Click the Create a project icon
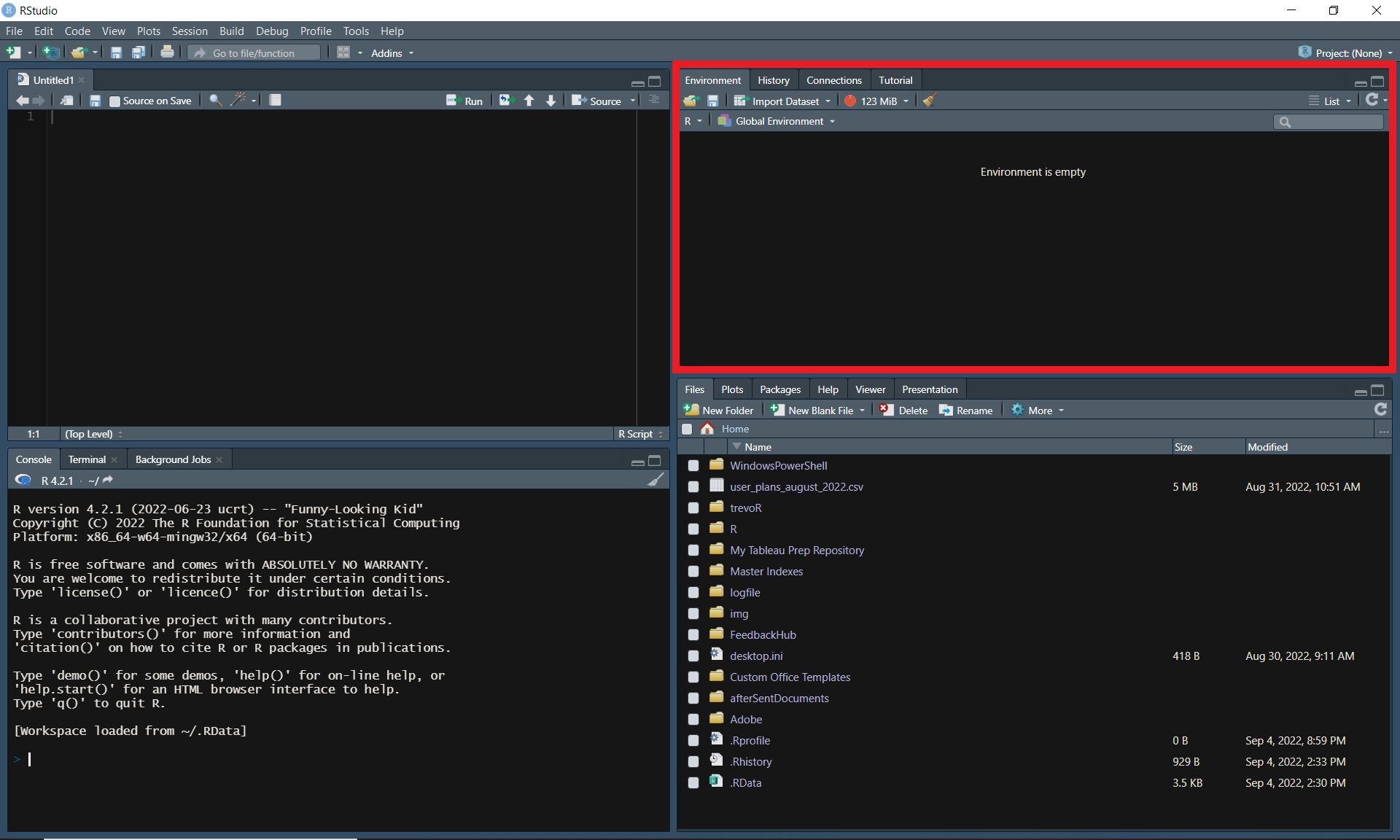This screenshot has height=840, width=1400. [50, 52]
